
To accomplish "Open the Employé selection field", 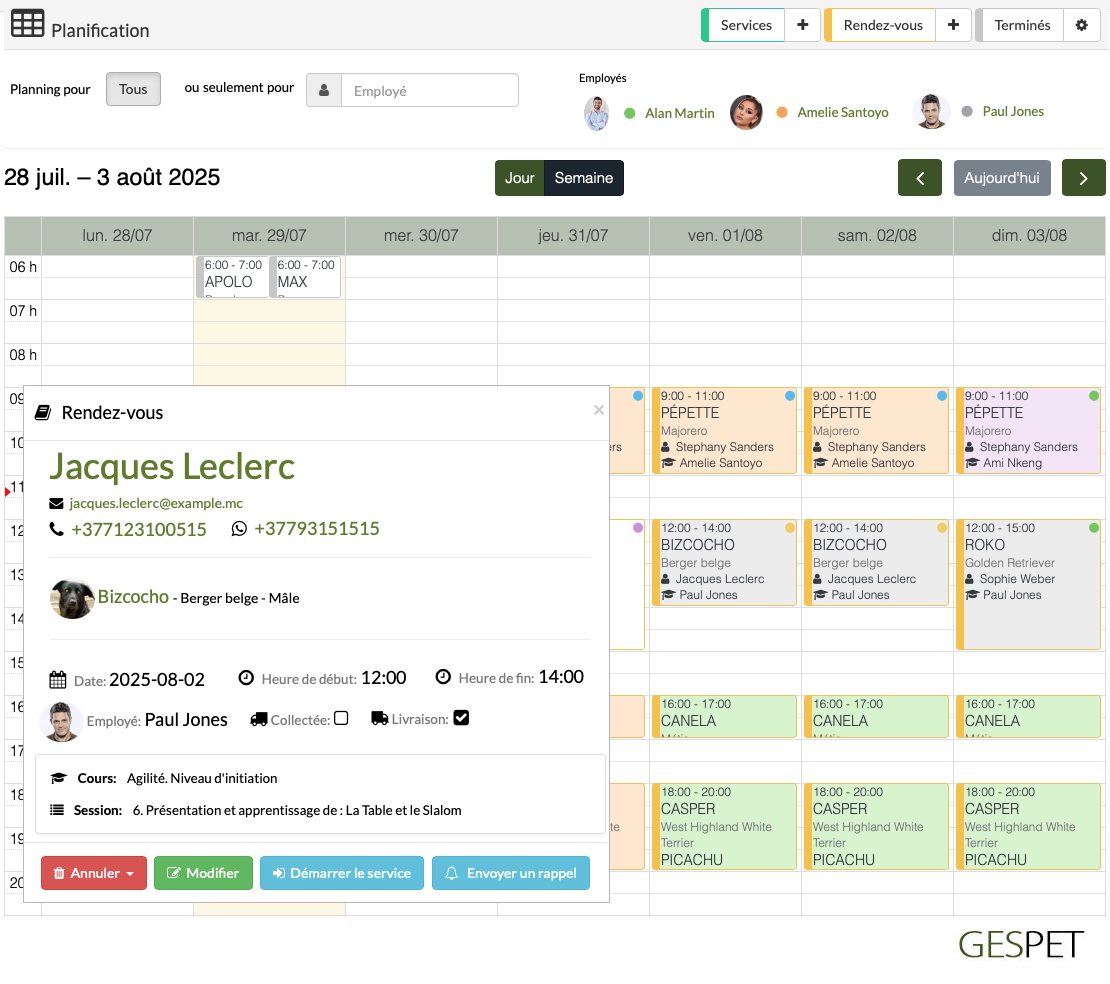I will (430, 91).
